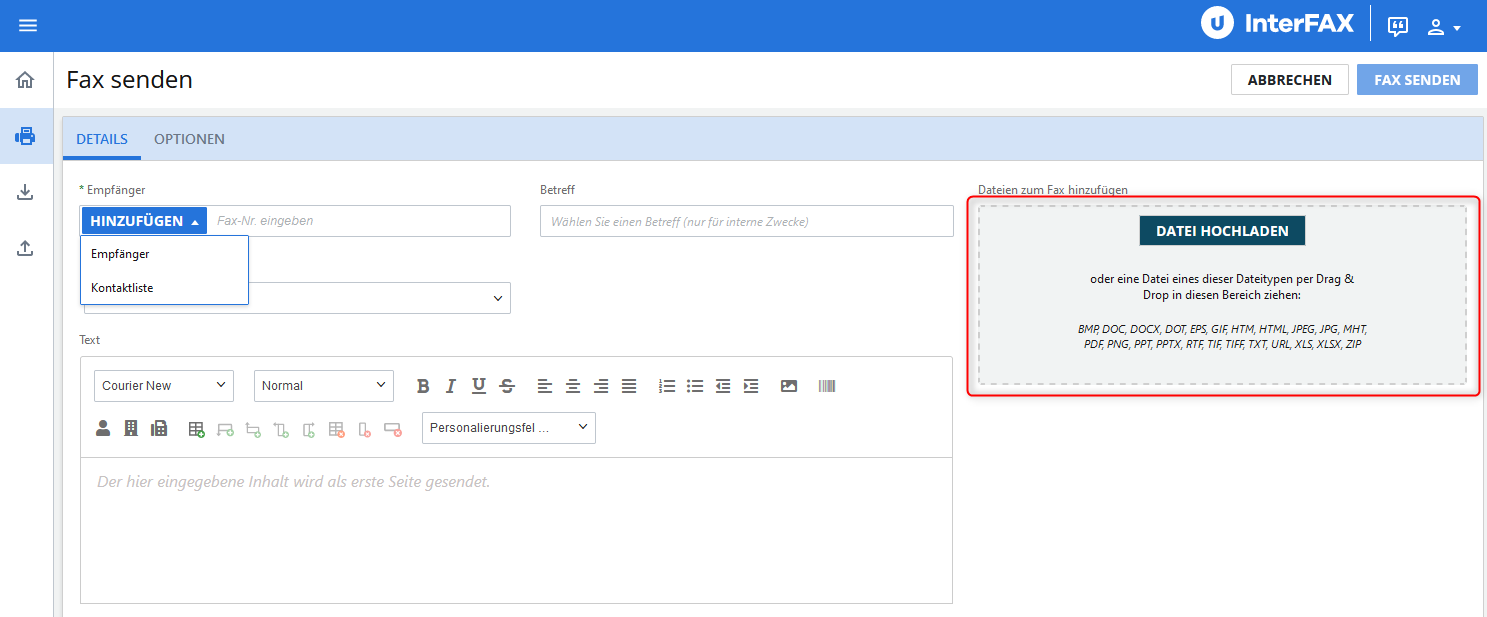Screen dimensions: 1487x617
Task: Open the hamburger navigation menu
Action: tap(28, 26)
